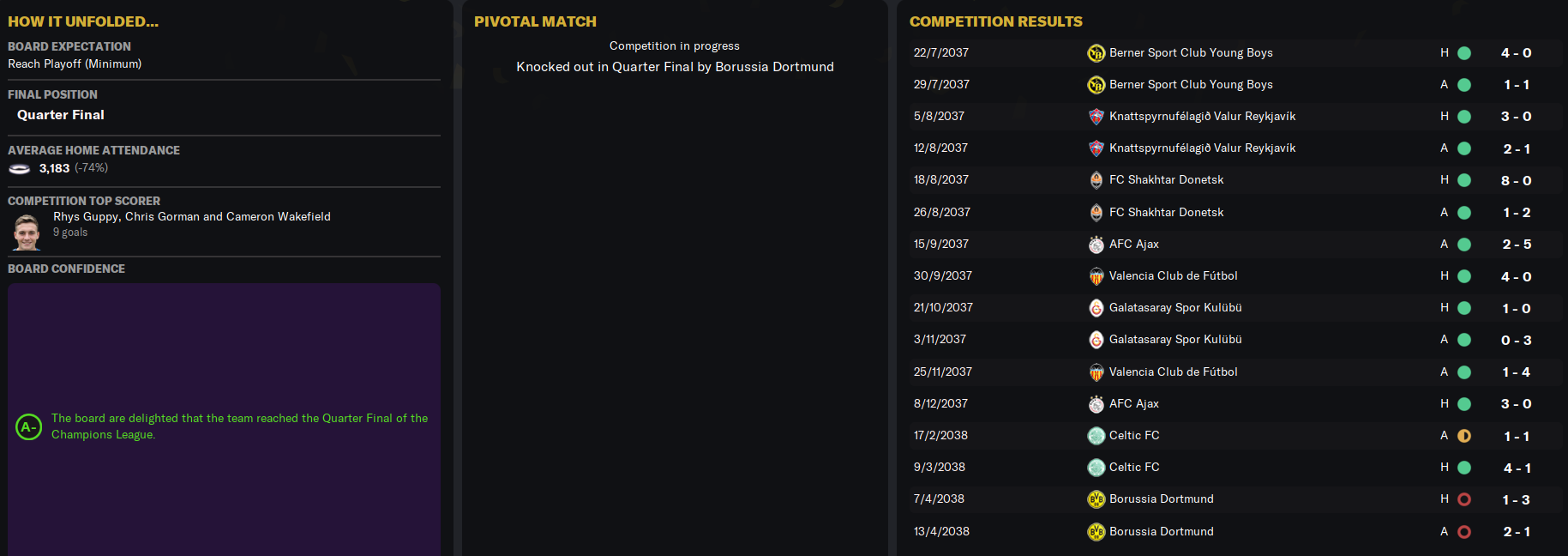Open Valencia Club de Fútbol on 30/9/2037

tap(1174, 276)
